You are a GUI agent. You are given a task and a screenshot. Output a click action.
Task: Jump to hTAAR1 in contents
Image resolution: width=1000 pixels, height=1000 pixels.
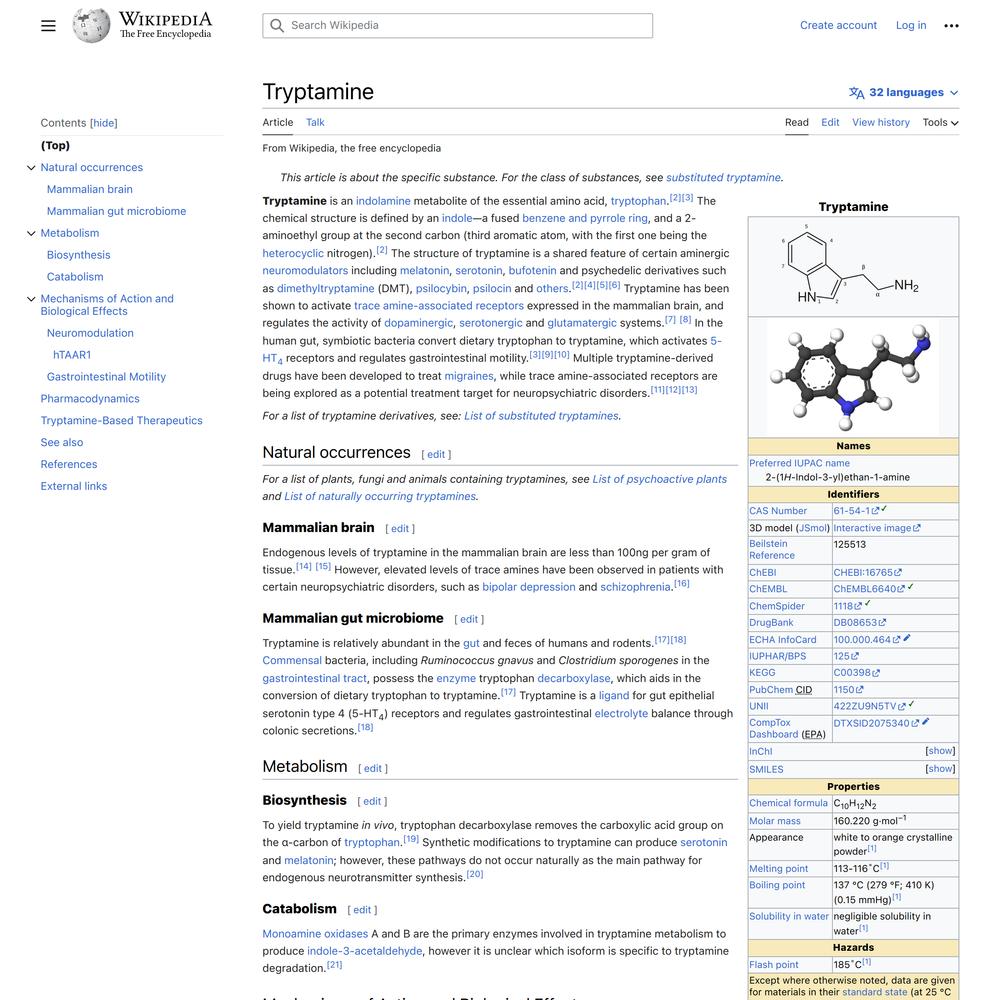point(72,355)
